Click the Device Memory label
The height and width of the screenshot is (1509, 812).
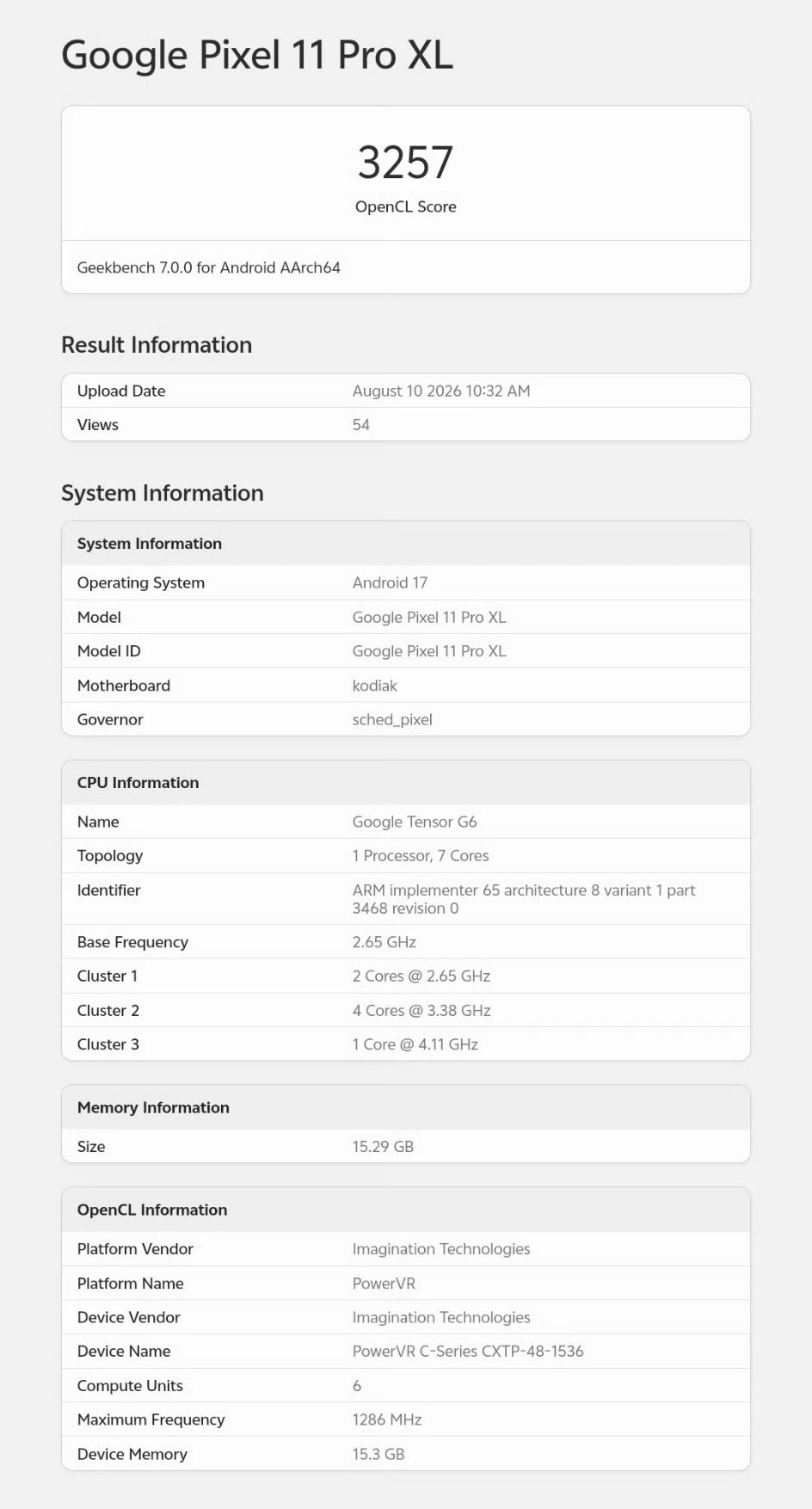(x=132, y=1455)
